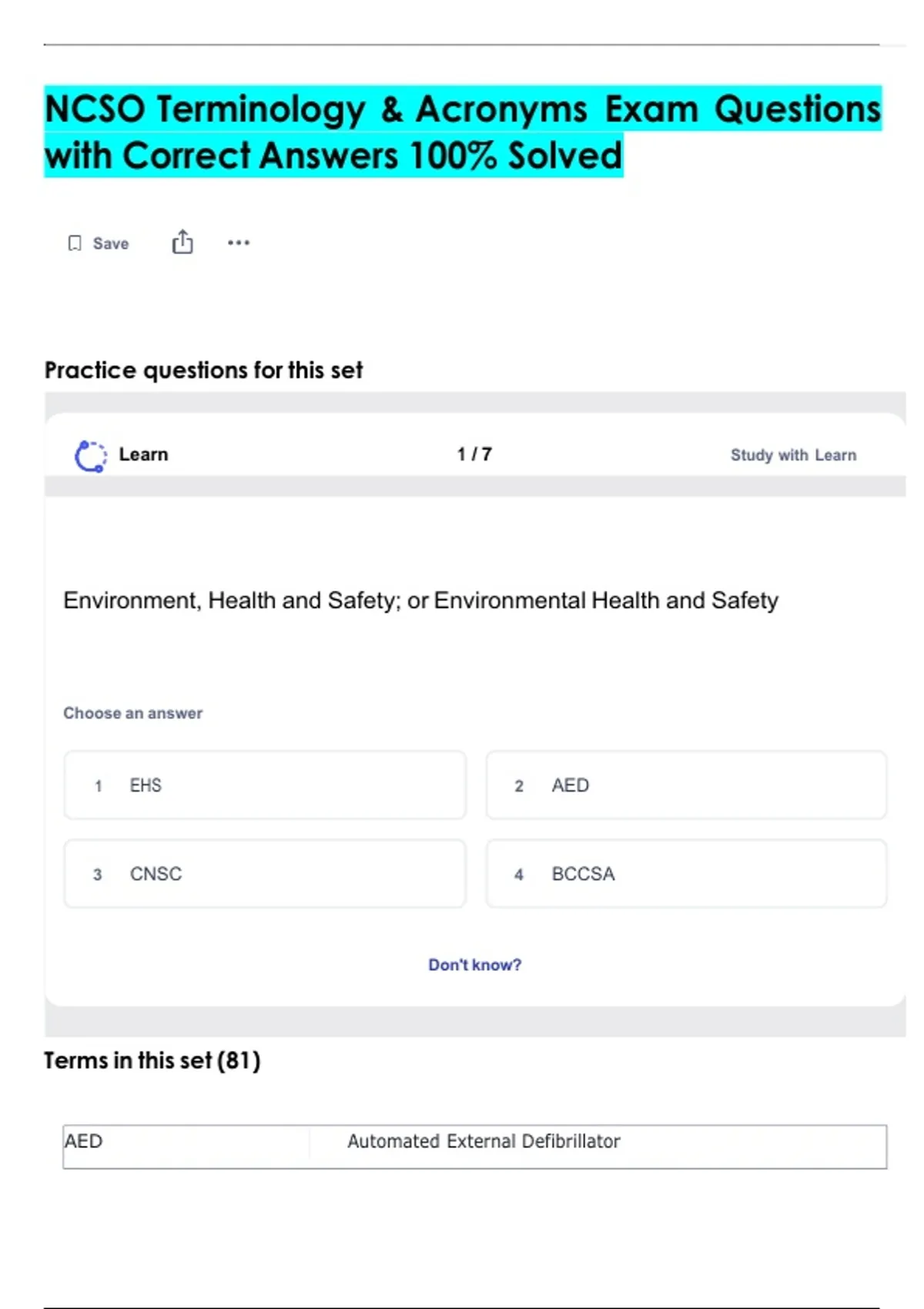Screen dimensions: 924x1309
Task: Select answer option AED
Action: click(x=685, y=785)
